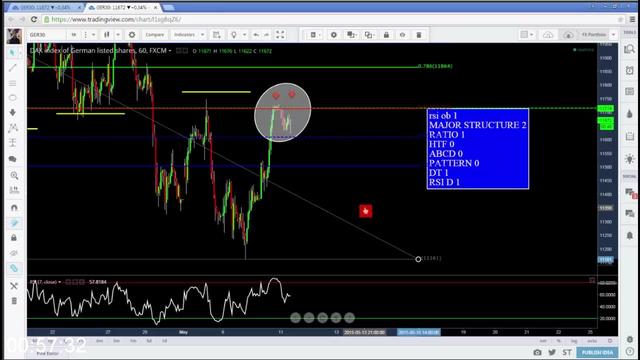This screenshot has width=640, height=360.
Task: Select candlestick bar style icon
Action: [x=107, y=35]
